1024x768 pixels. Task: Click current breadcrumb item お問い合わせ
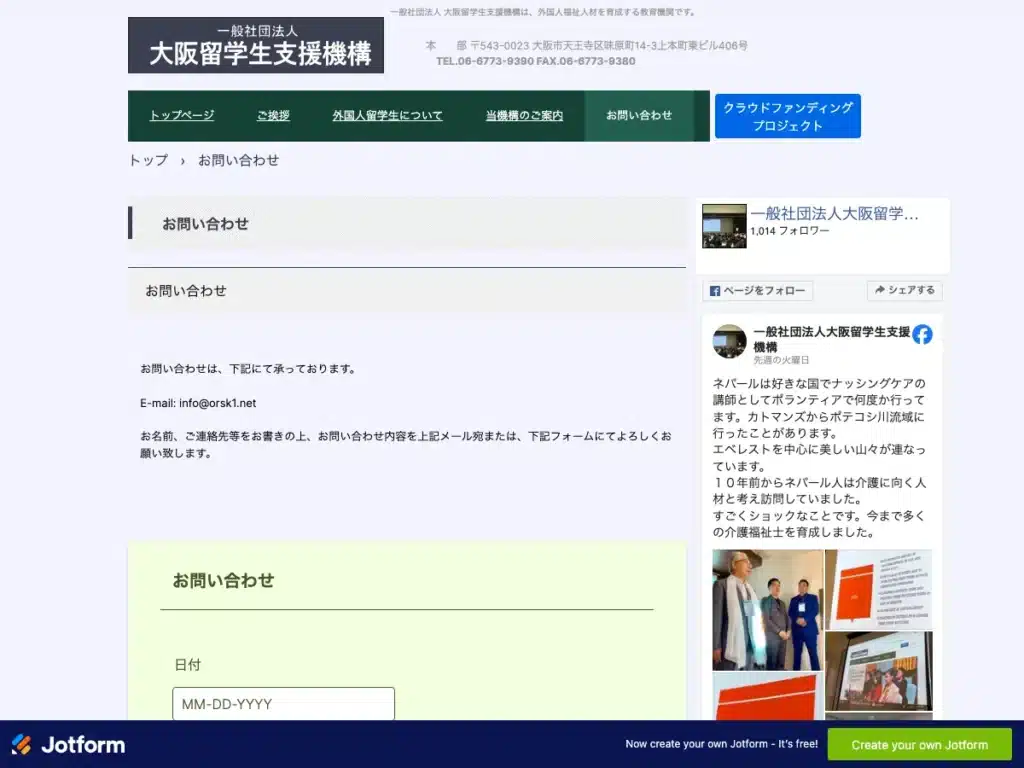pos(238,160)
